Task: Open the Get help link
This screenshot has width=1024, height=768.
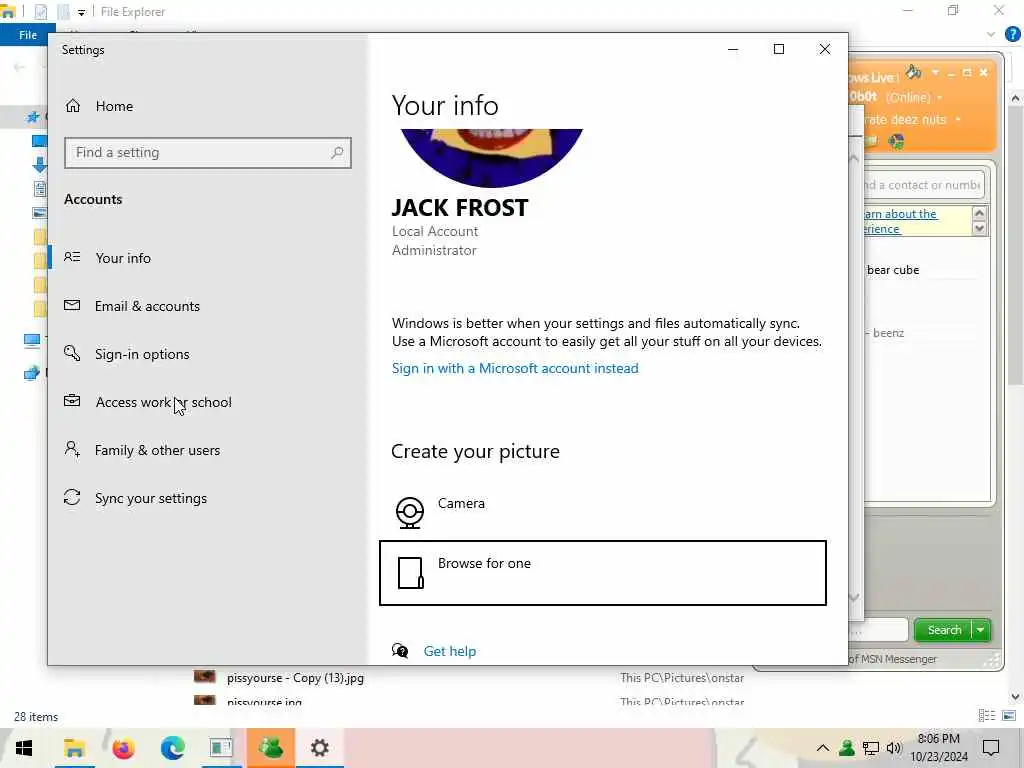Action: tap(449, 651)
